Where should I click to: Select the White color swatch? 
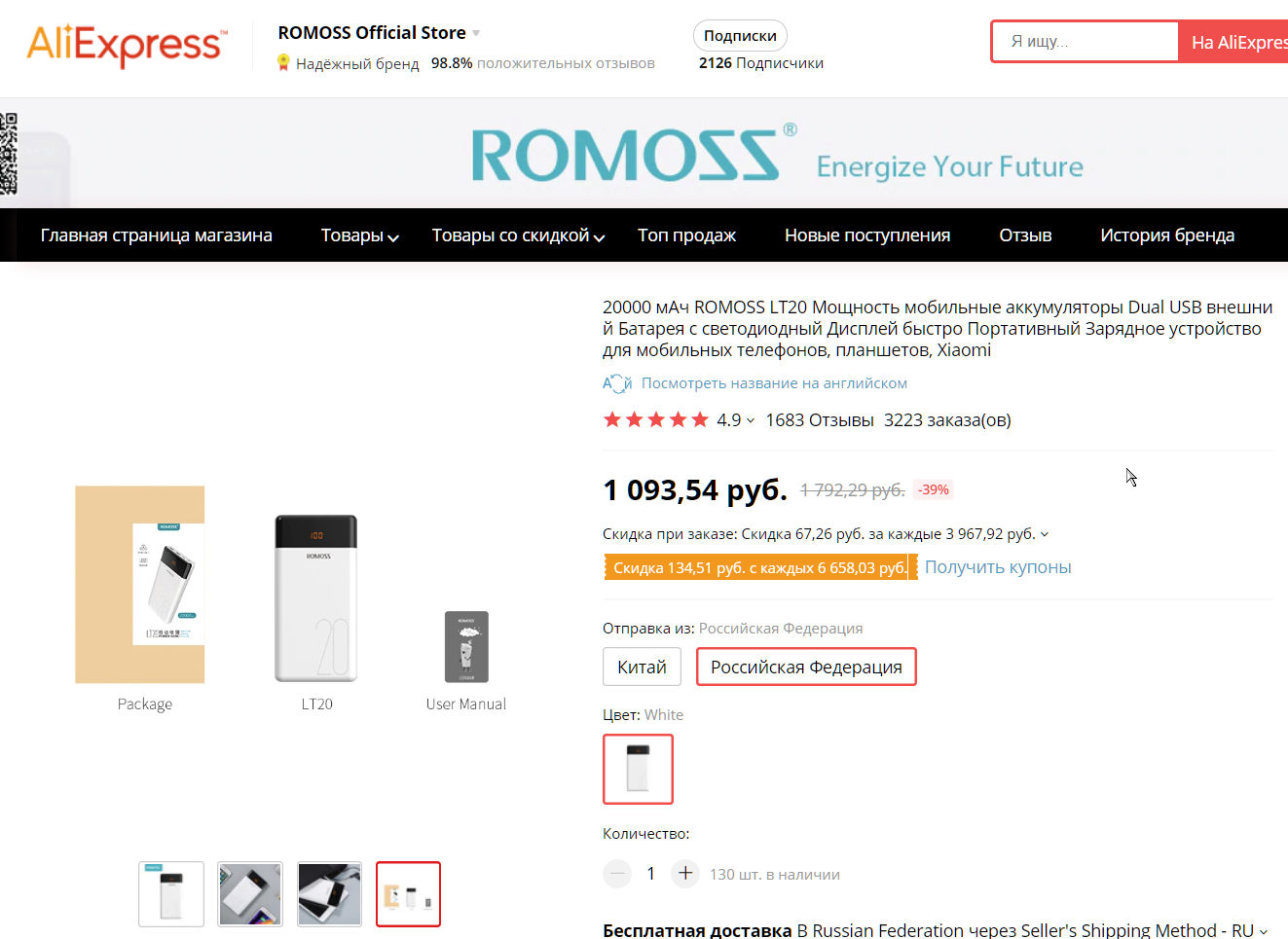click(x=638, y=769)
